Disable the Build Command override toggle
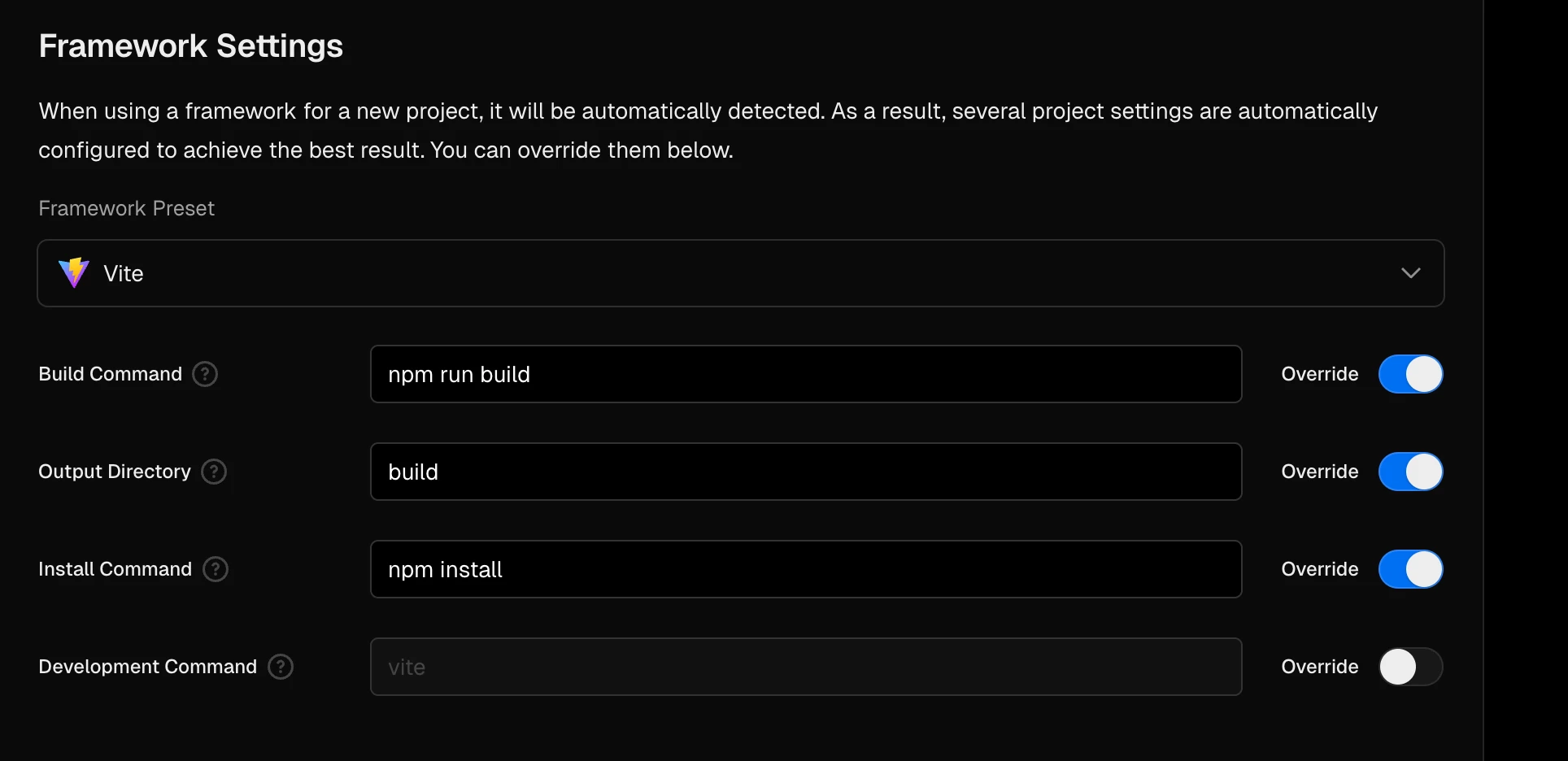 click(1411, 374)
